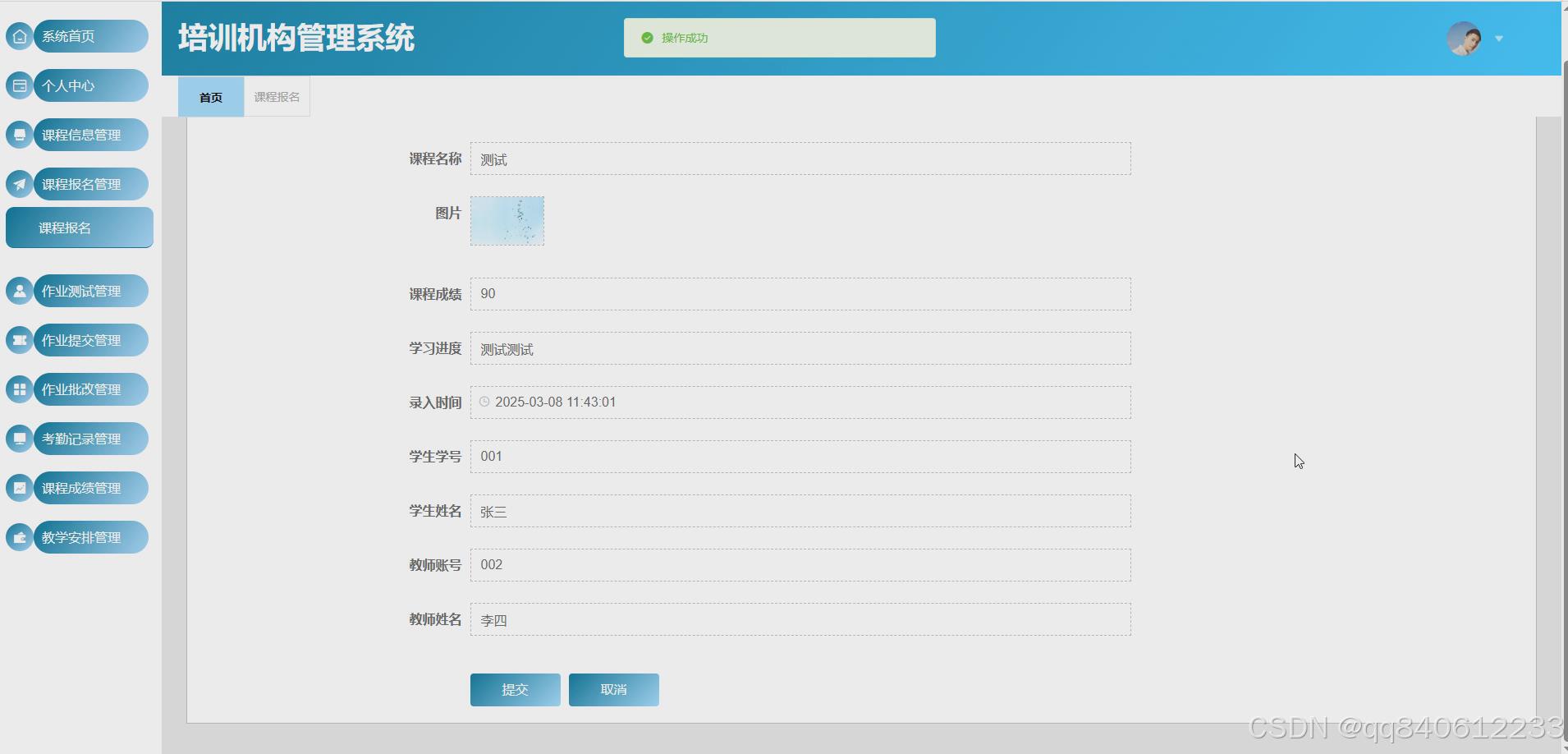The height and width of the screenshot is (754, 1568).
Task: Click the 录入时间 datetime field
Action: click(800, 402)
